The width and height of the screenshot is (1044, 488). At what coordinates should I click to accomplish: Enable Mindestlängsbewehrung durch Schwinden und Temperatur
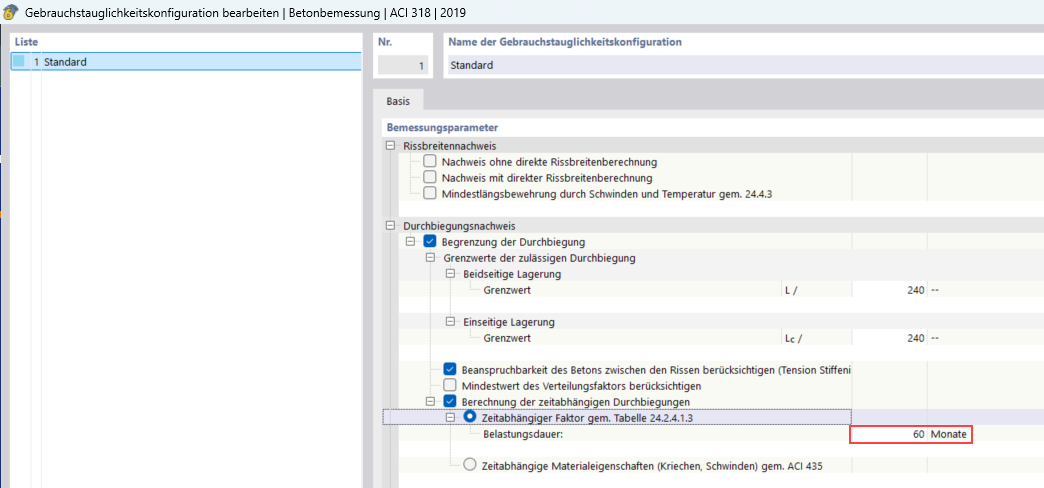(x=430, y=194)
